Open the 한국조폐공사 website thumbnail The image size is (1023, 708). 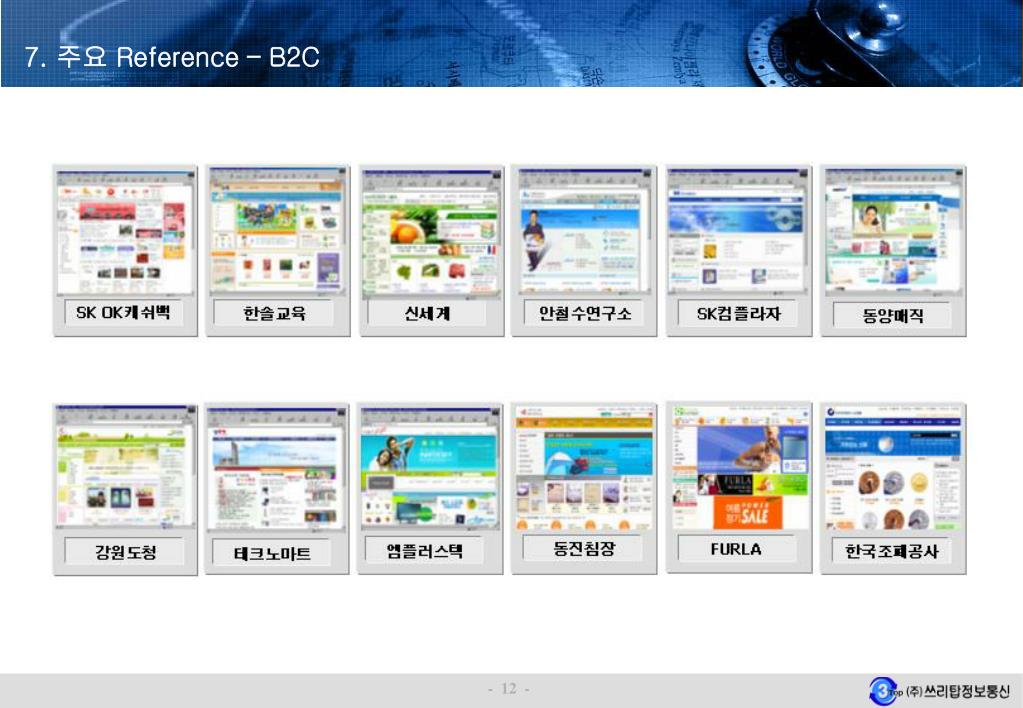click(x=893, y=467)
